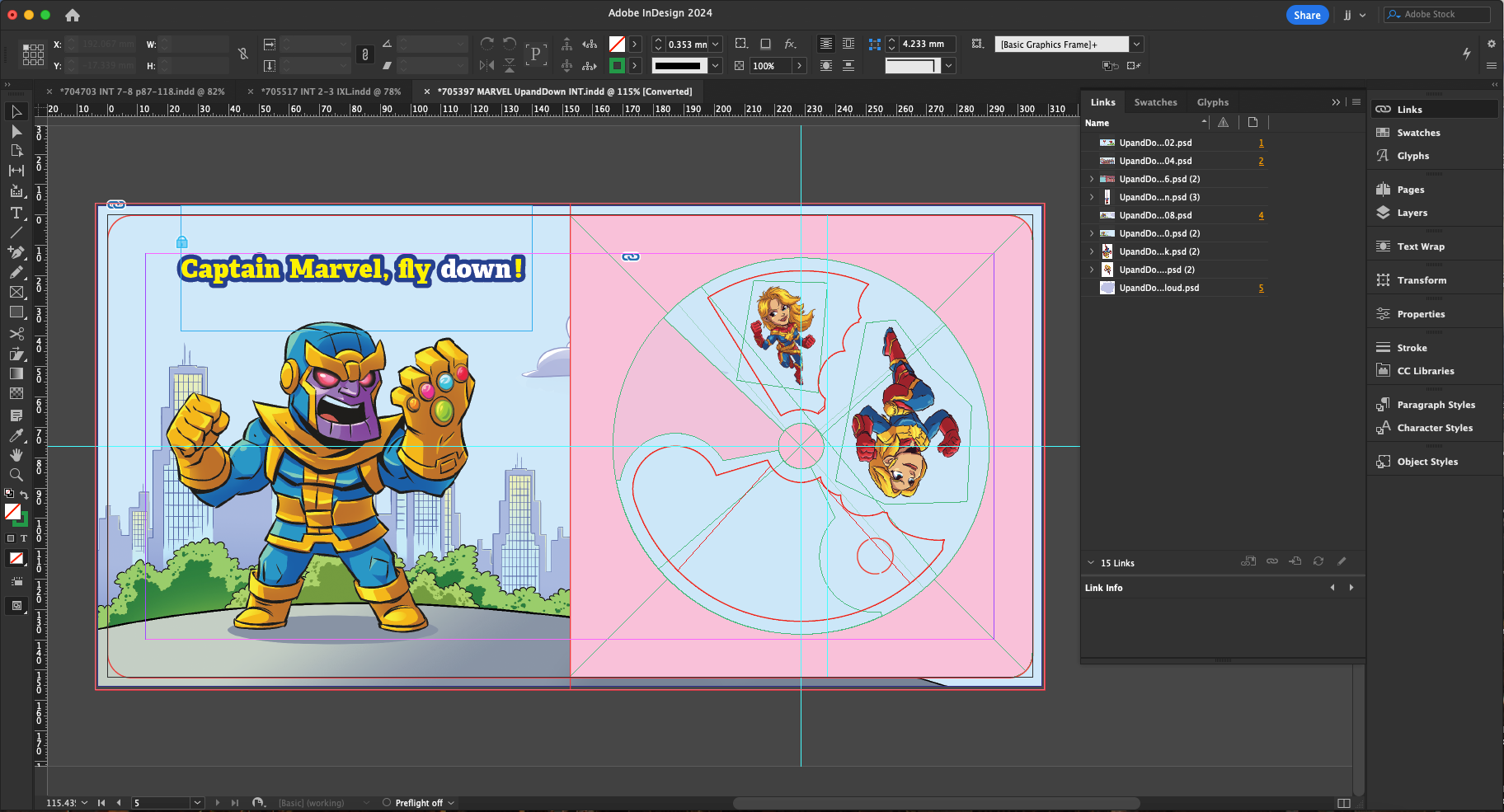
Task: Toggle constrain width and height proportions
Action: click(x=242, y=54)
